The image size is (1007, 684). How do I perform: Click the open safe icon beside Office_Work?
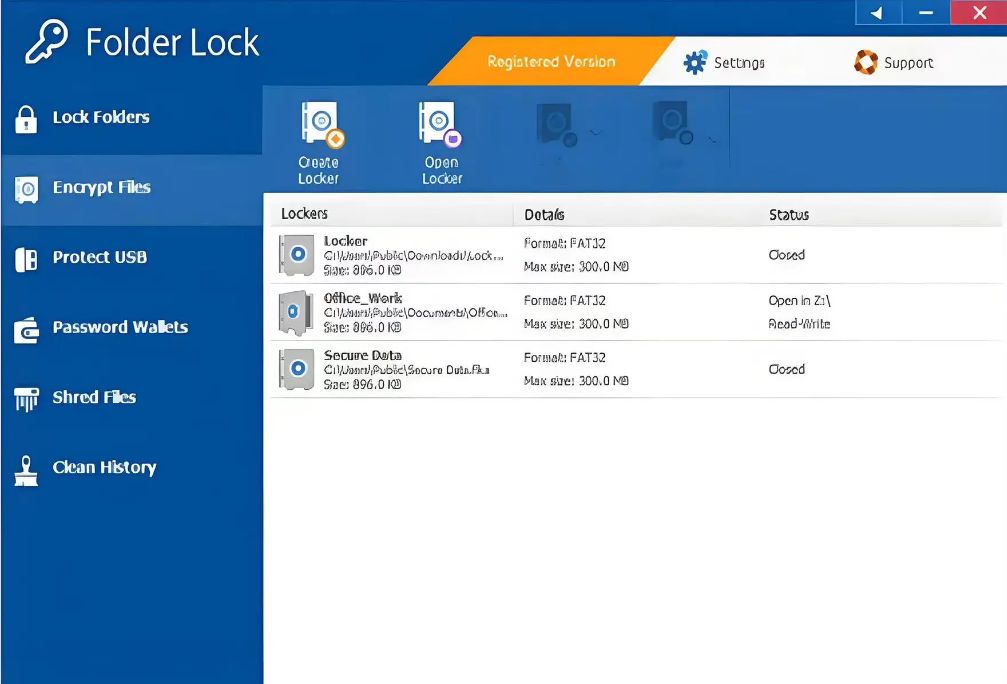[x=297, y=313]
